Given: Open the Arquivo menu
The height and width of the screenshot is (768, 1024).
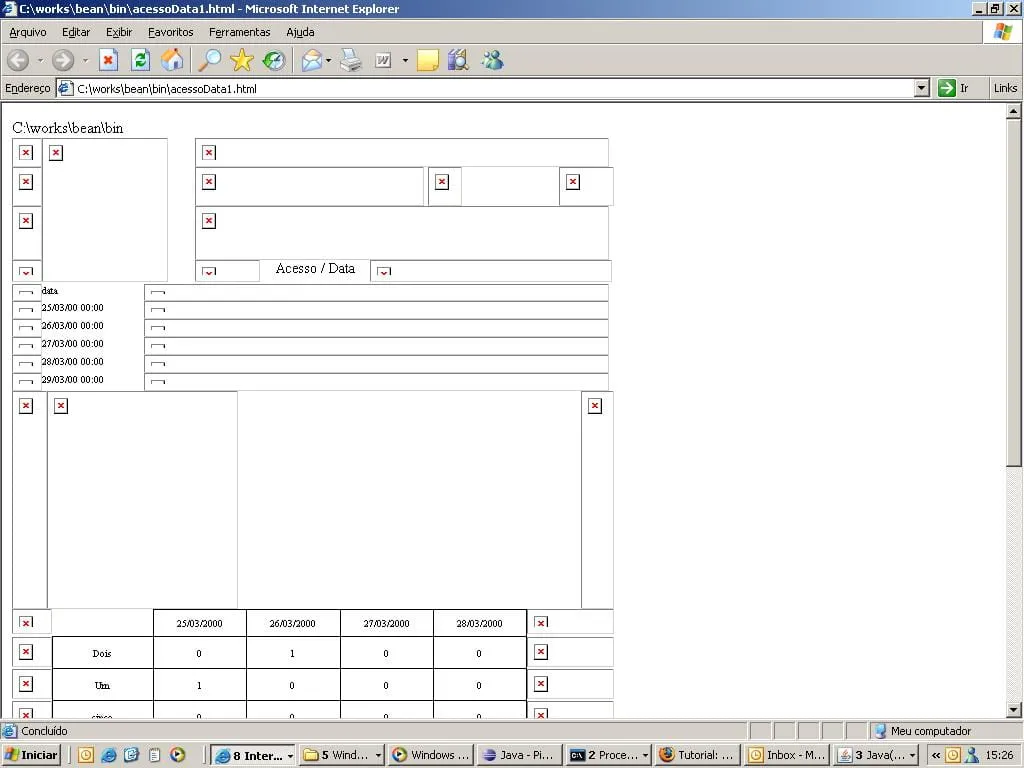Looking at the screenshot, I should click(x=27, y=32).
